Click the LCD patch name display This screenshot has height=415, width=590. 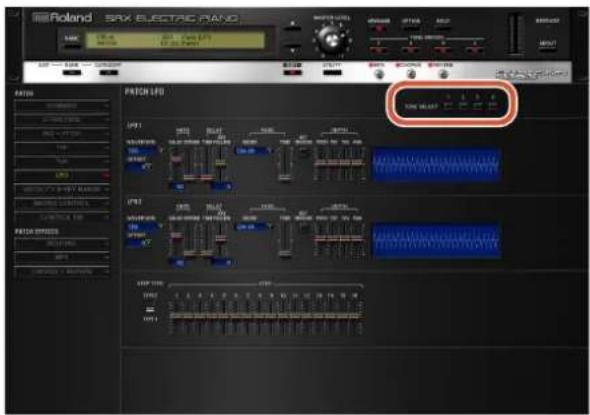click(175, 40)
